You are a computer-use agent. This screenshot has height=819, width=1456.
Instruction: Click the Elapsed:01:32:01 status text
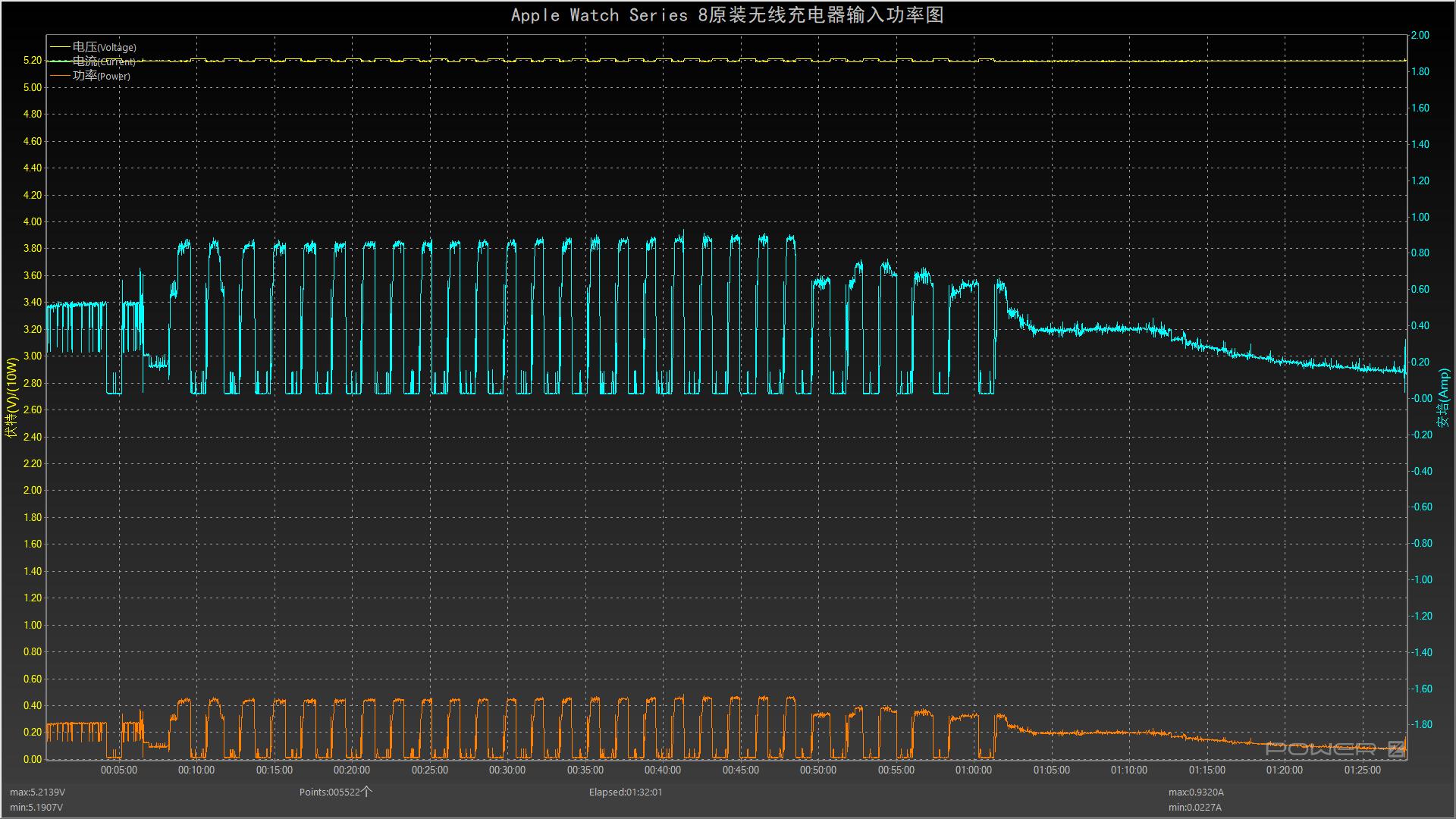626,792
